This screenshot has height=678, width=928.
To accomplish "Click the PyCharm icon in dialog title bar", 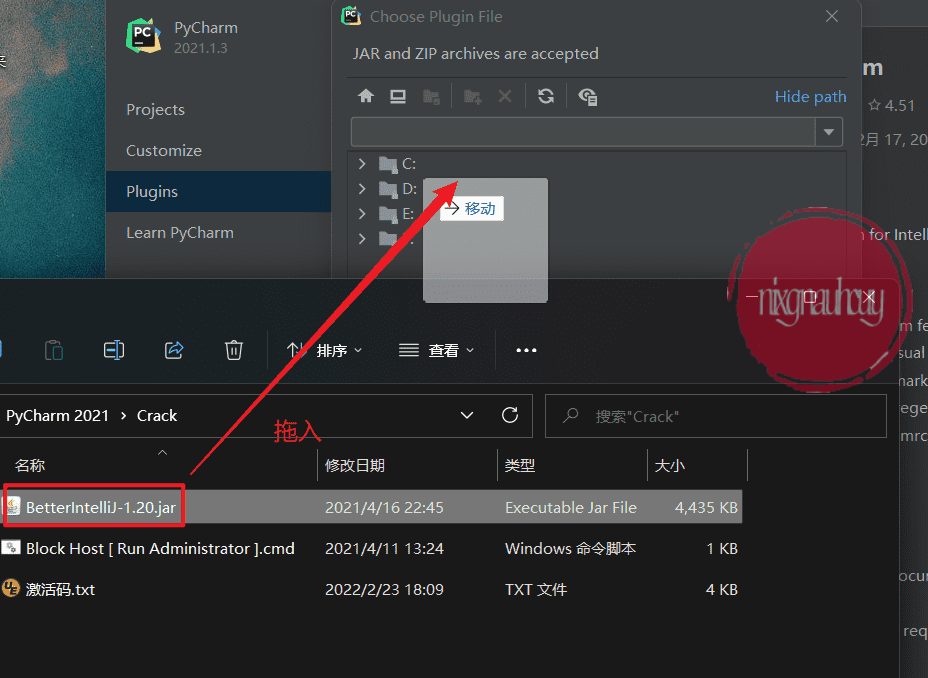I will (351, 16).
